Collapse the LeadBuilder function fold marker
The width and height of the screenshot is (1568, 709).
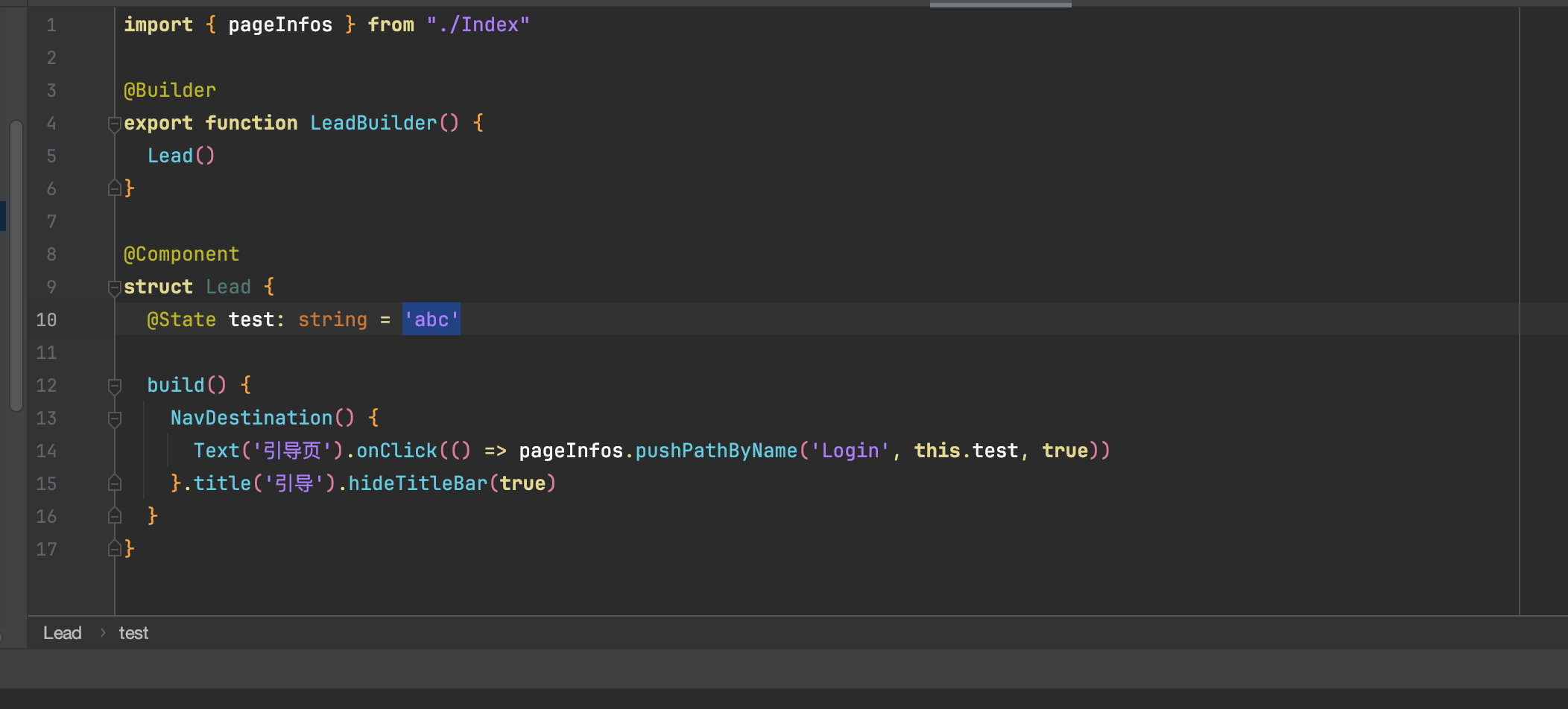pos(114,124)
